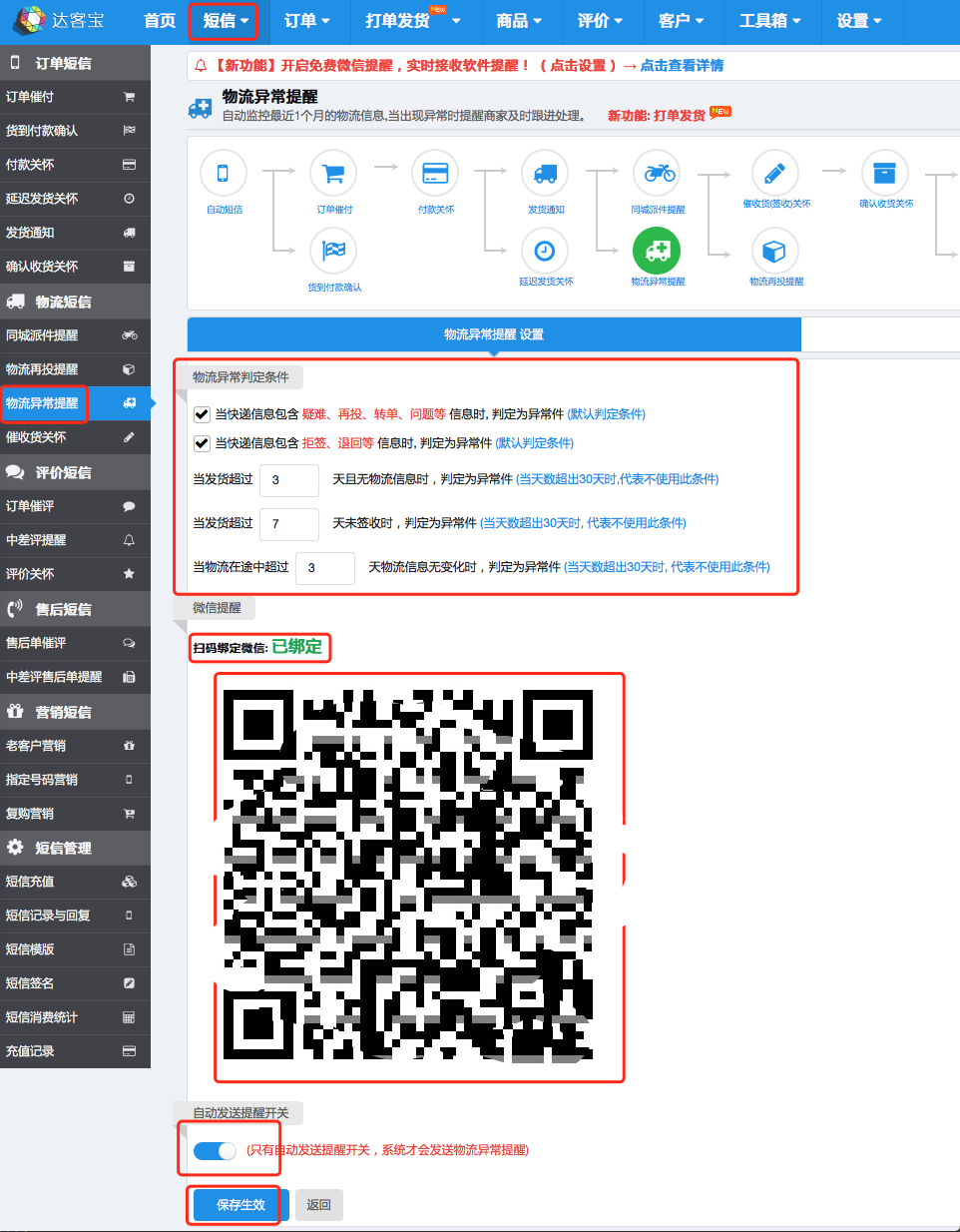Screen dimensions: 960x1232
Task: Click truck icon beside sidebar 发货通知
Action: pyautogui.click(x=129, y=233)
